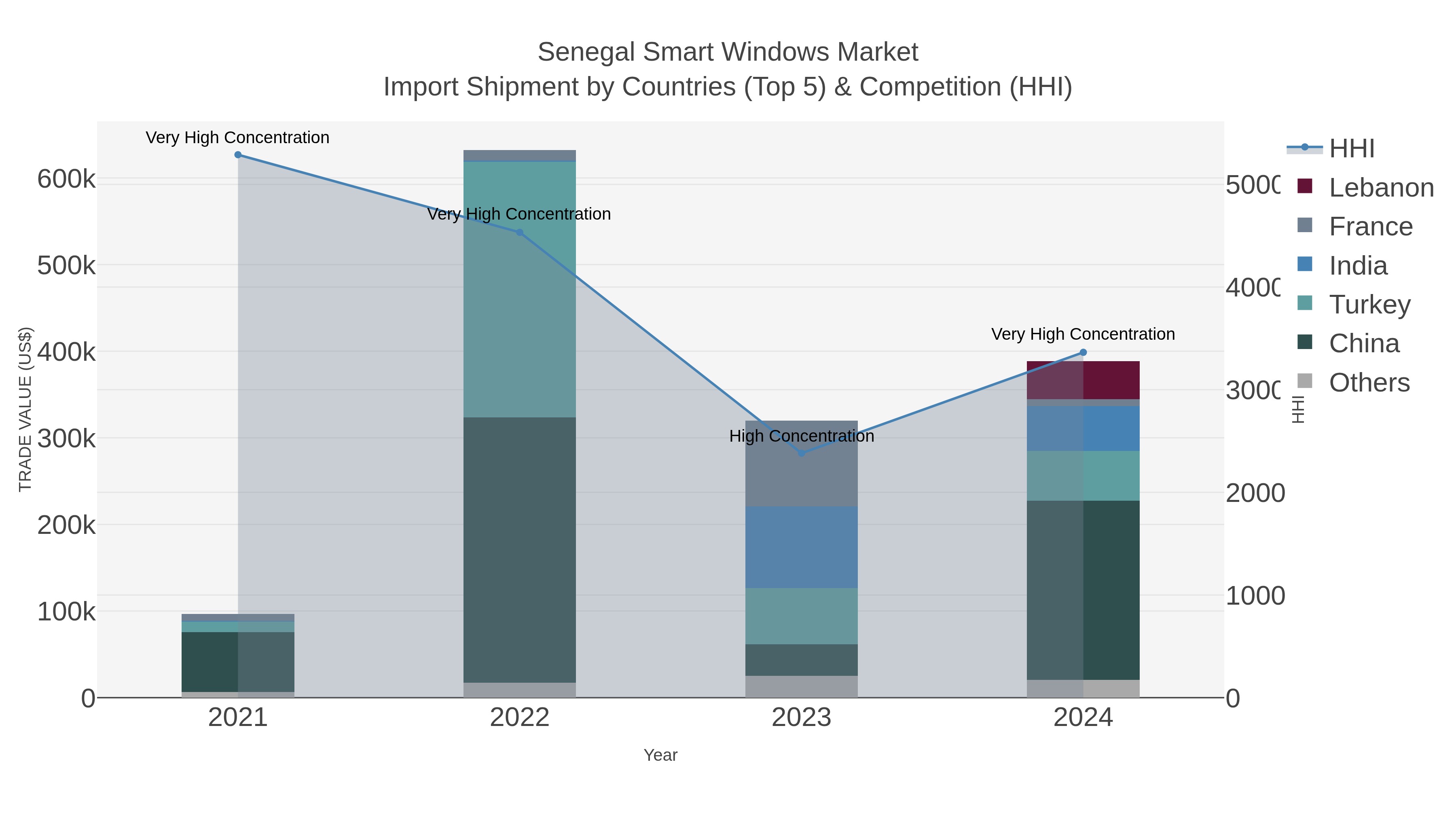This screenshot has height=819, width=1456.
Task: Click the China segment of the 2024 bar
Action: 1084,590
